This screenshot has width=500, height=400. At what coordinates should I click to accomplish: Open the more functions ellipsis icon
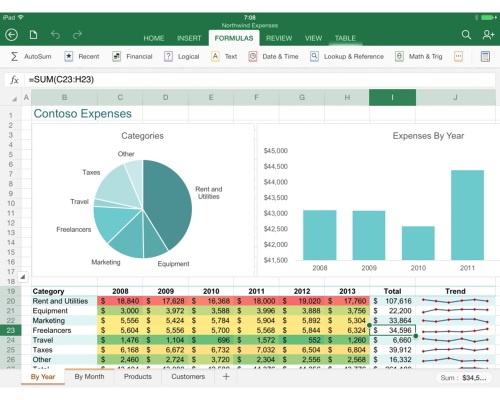[459, 56]
